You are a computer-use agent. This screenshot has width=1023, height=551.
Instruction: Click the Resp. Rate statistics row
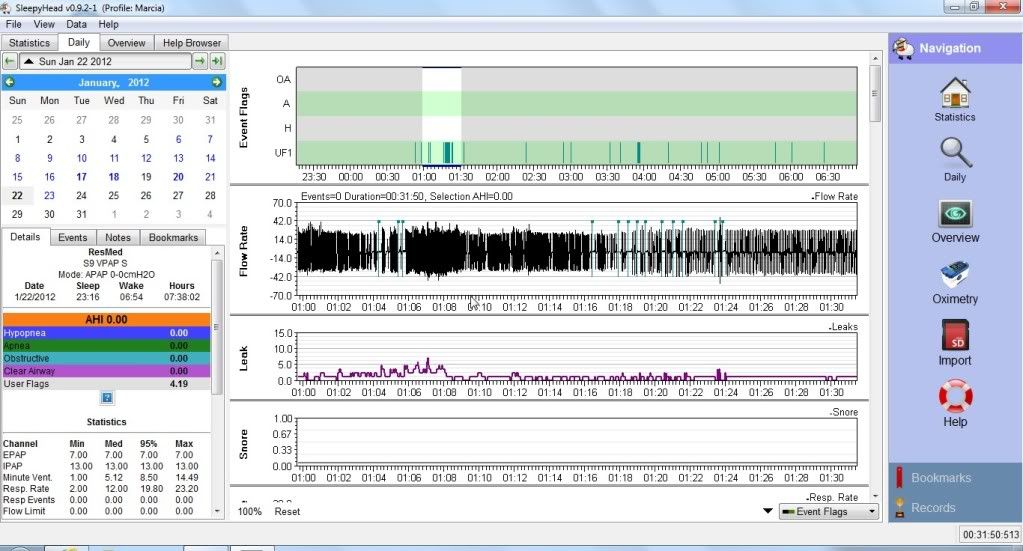click(x=101, y=488)
